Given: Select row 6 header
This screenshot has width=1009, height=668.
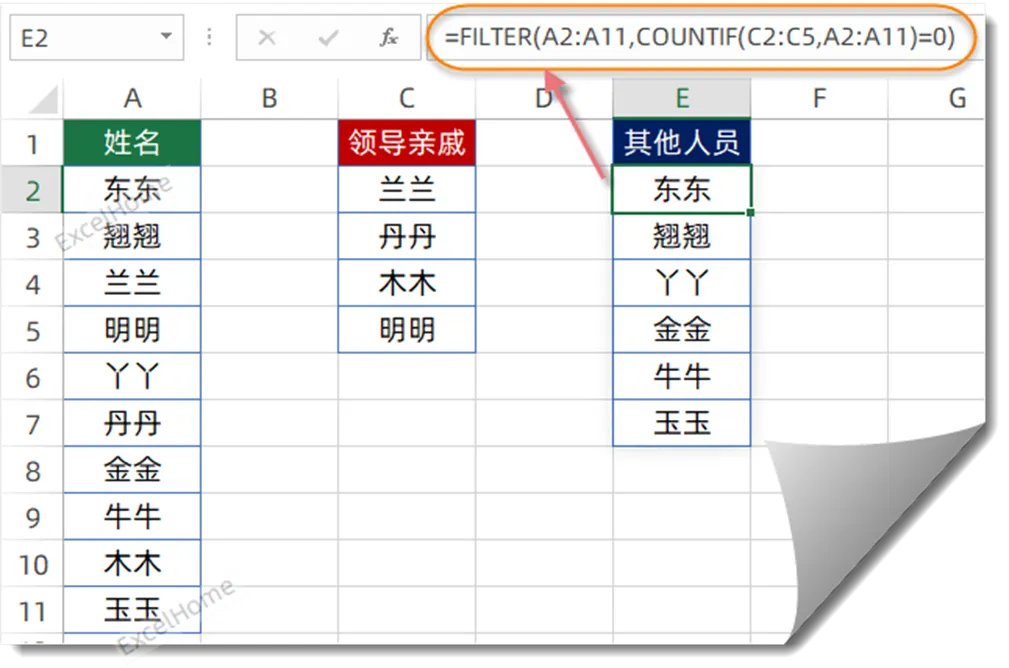Looking at the screenshot, I should pyautogui.click(x=32, y=377).
